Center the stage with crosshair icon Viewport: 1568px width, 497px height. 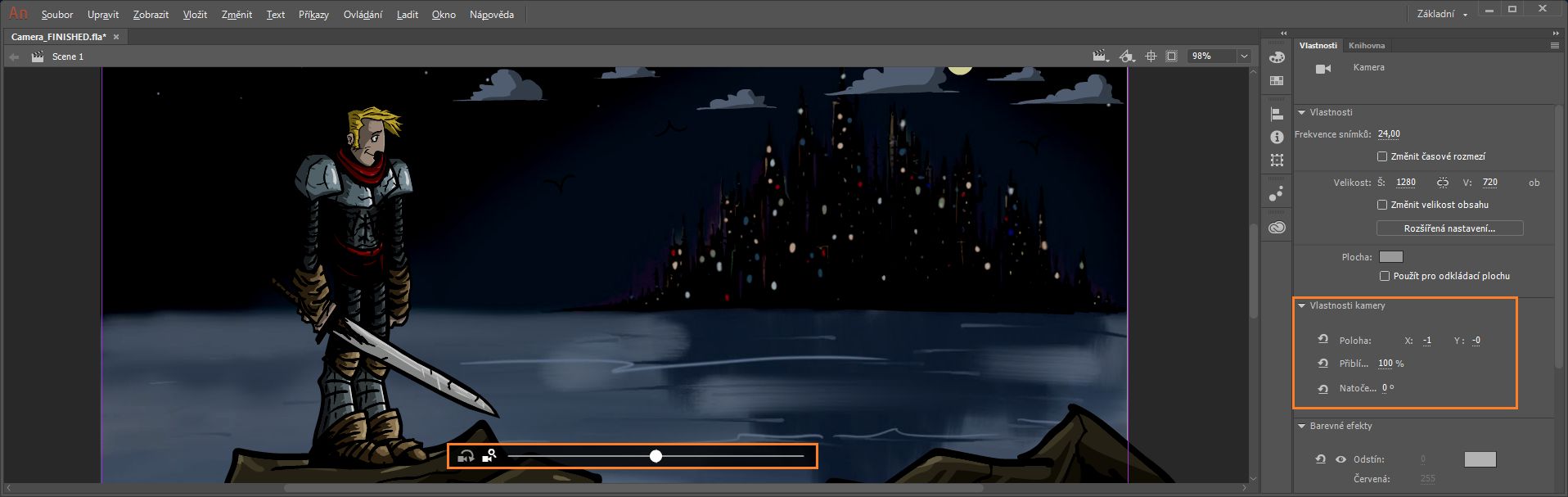tap(1151, 56)
